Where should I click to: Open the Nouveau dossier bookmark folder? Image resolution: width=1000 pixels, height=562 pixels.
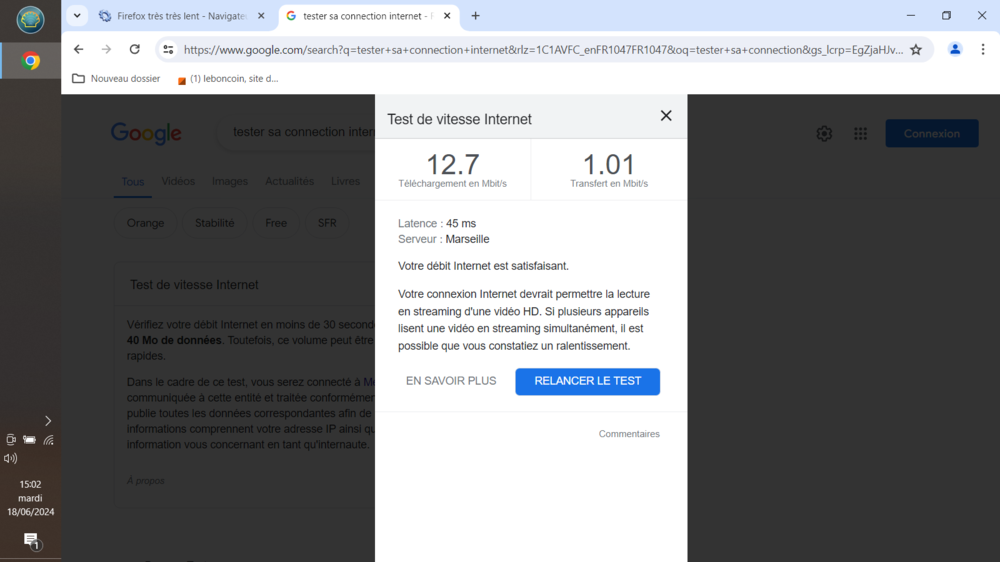point(116,78)
